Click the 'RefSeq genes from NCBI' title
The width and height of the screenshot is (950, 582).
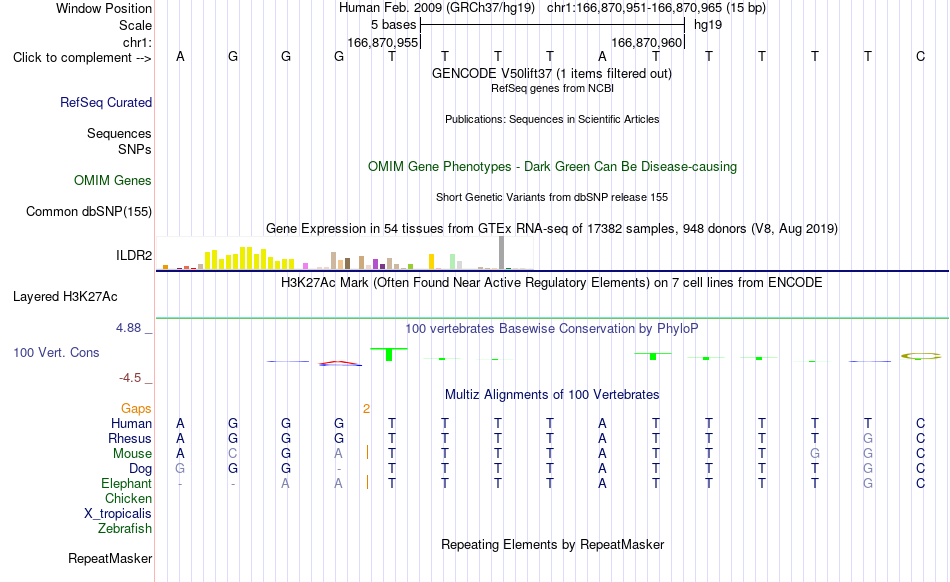[x=552, y=88]
